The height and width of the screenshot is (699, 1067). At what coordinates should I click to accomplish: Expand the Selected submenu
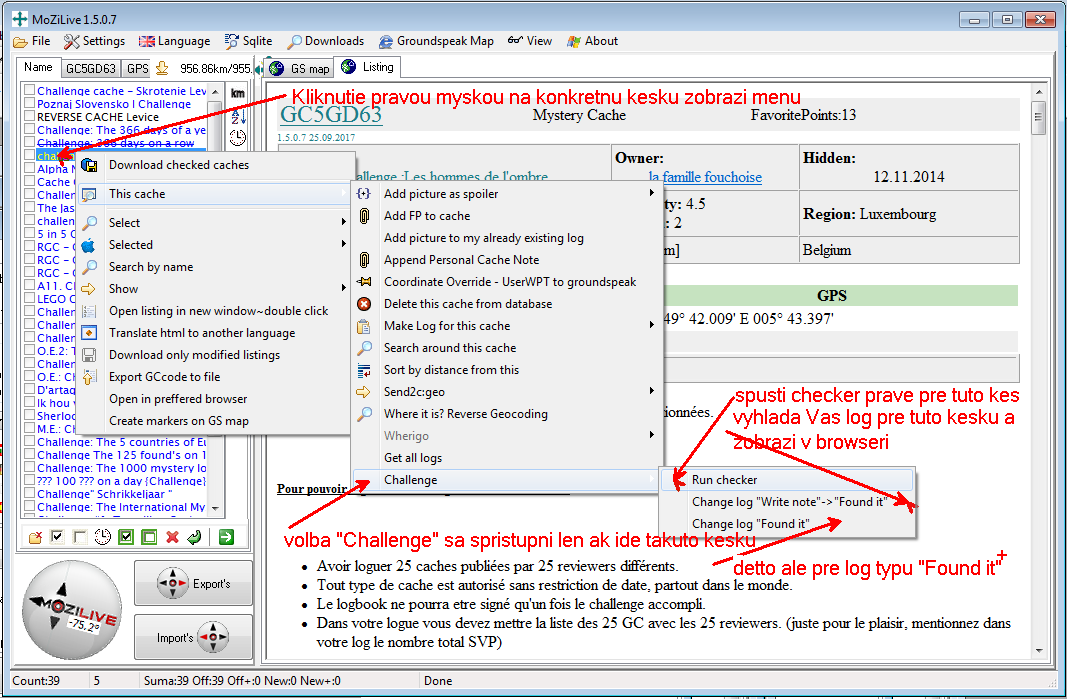pos(344,244)
